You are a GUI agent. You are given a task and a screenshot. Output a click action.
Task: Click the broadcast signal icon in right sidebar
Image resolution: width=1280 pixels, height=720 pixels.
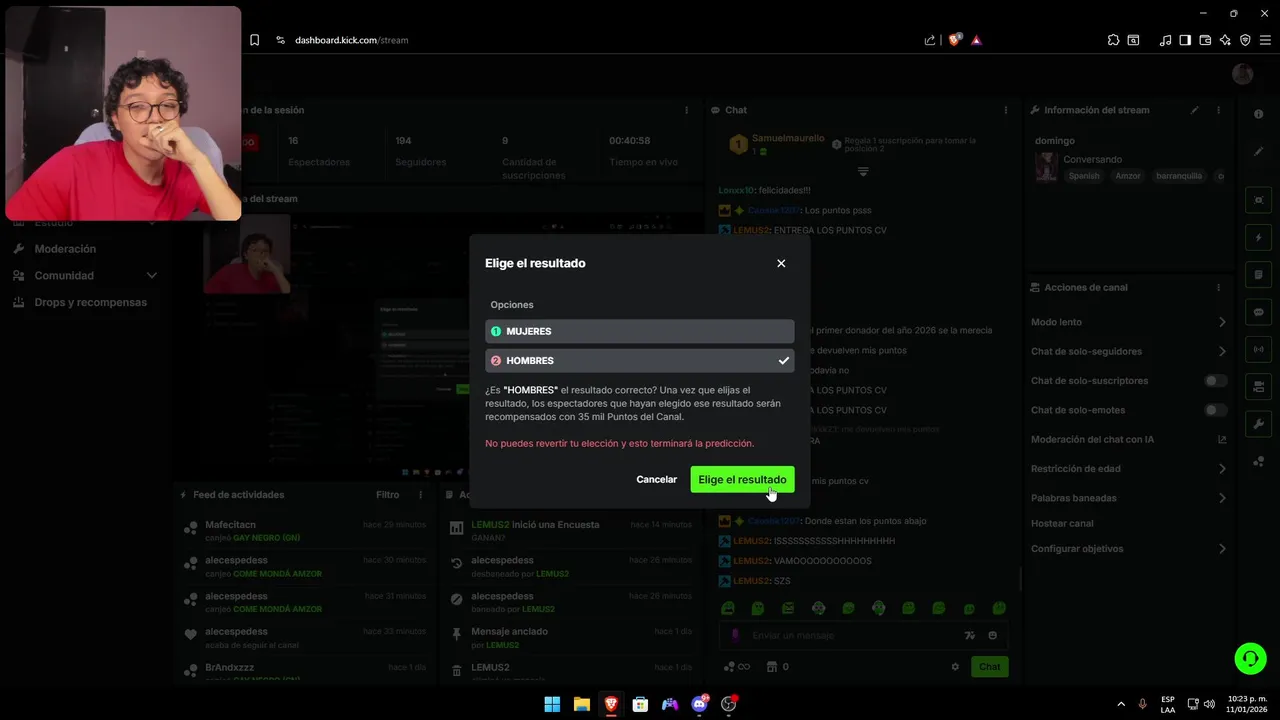1259,349
